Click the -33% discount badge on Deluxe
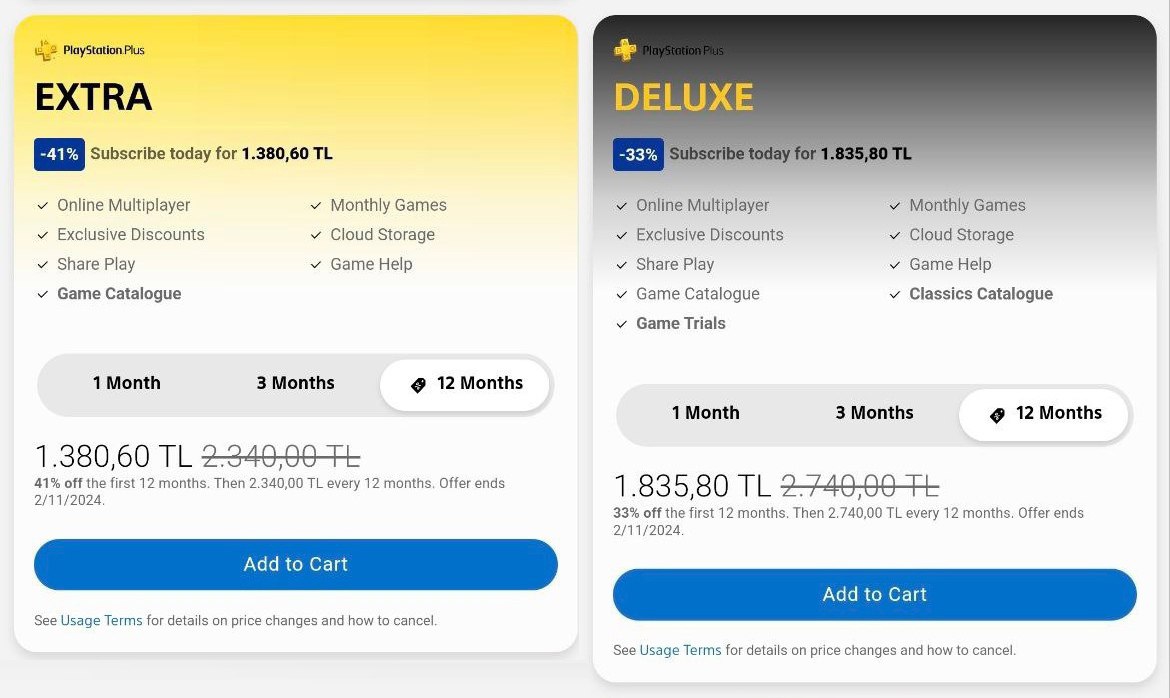The image size is (1170, 698). click(x=638, y=155)
